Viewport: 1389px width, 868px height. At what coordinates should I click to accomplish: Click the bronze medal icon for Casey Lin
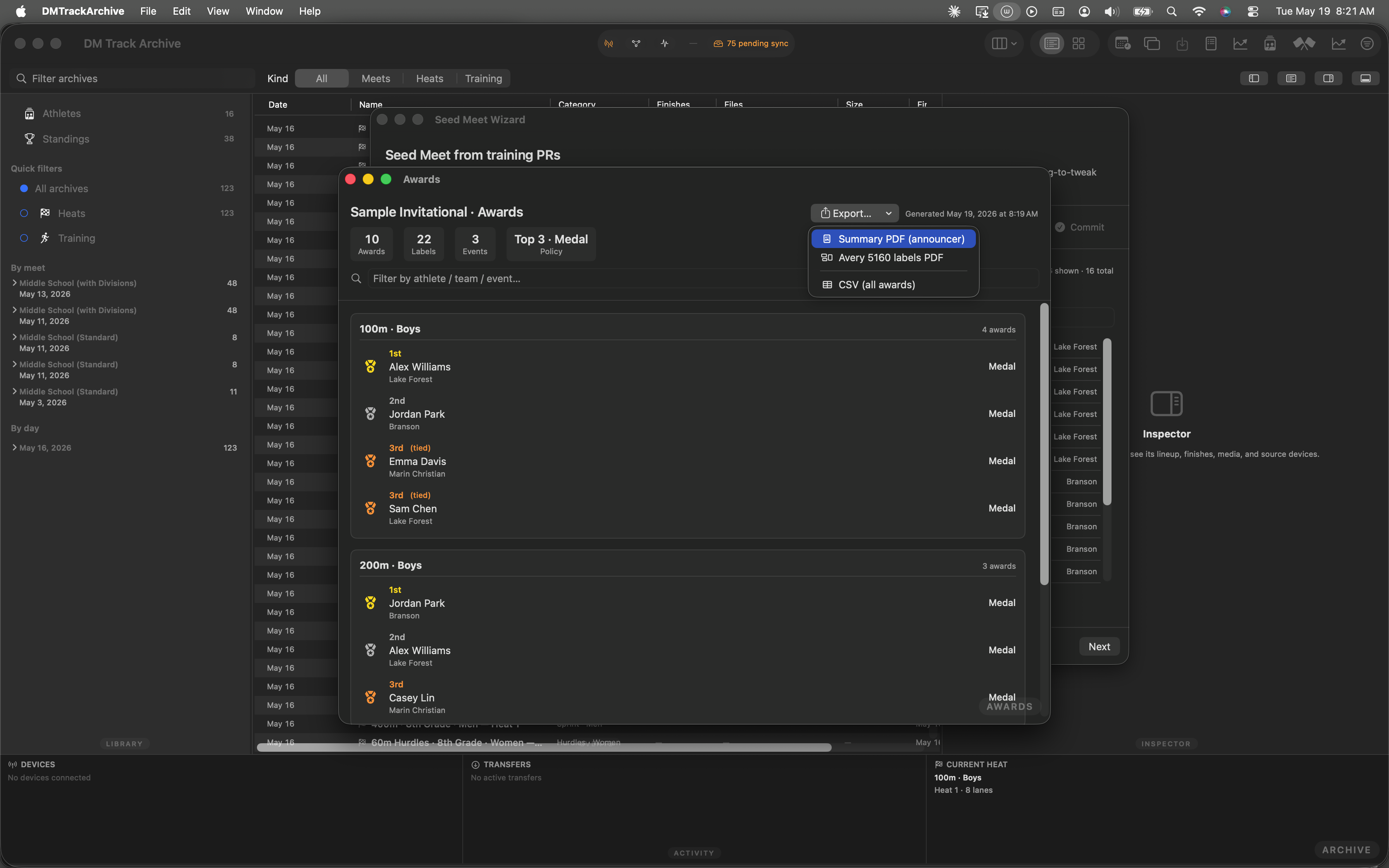tap(370, 697)
